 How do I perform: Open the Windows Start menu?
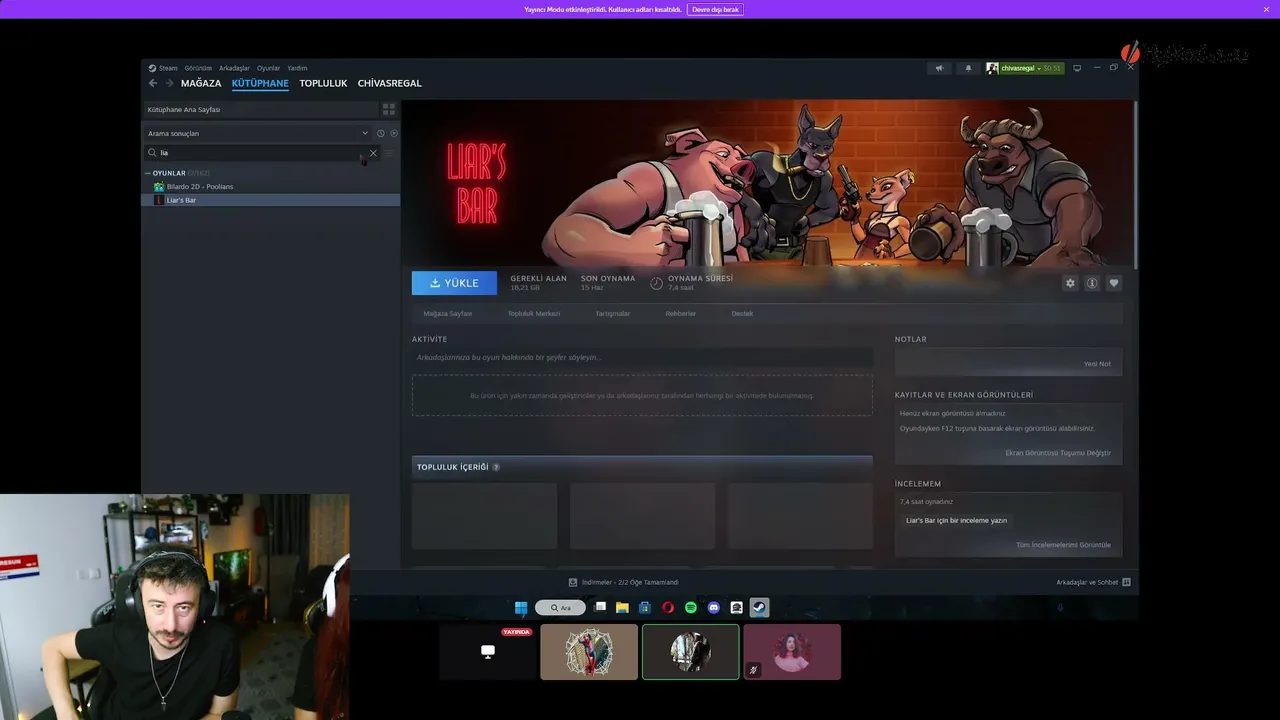(521, 607)
